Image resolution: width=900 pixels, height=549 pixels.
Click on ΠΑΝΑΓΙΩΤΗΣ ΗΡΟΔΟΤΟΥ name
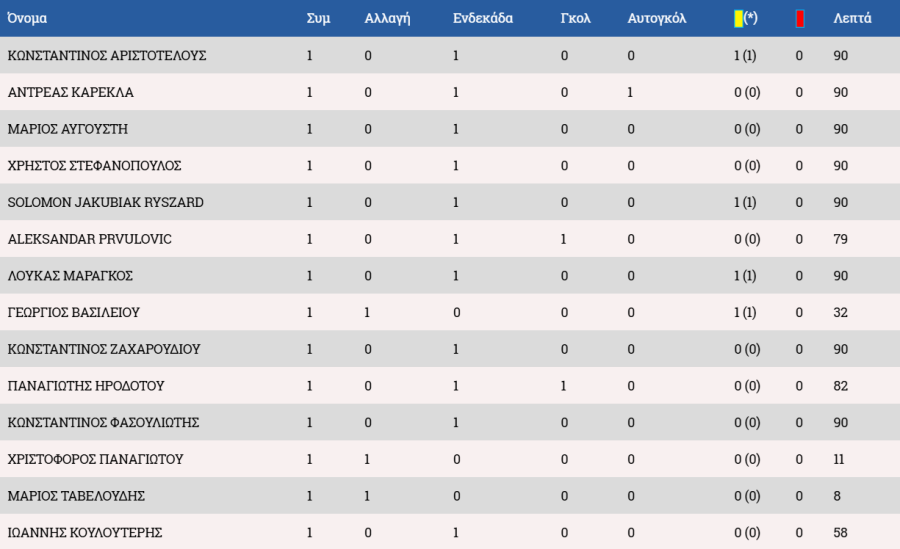click(x=86, y=385)
